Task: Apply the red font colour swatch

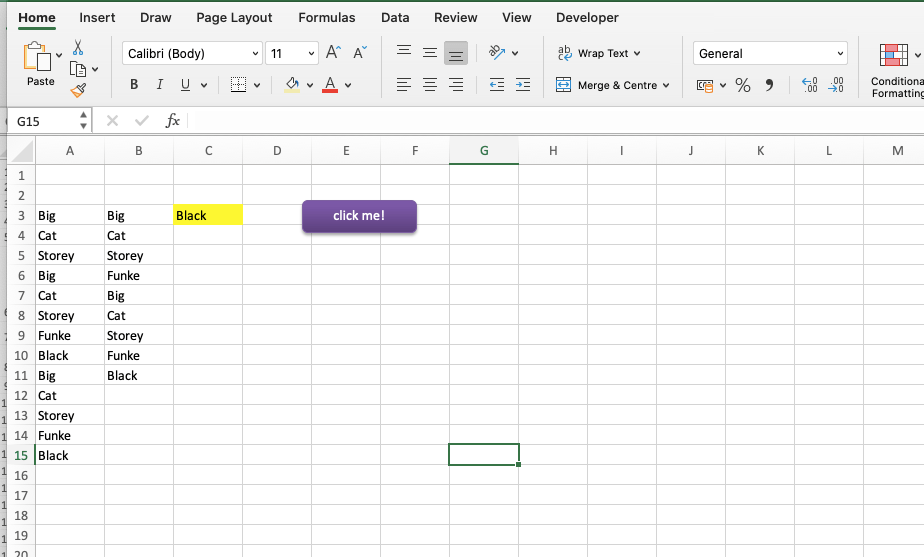Action: 330,85
